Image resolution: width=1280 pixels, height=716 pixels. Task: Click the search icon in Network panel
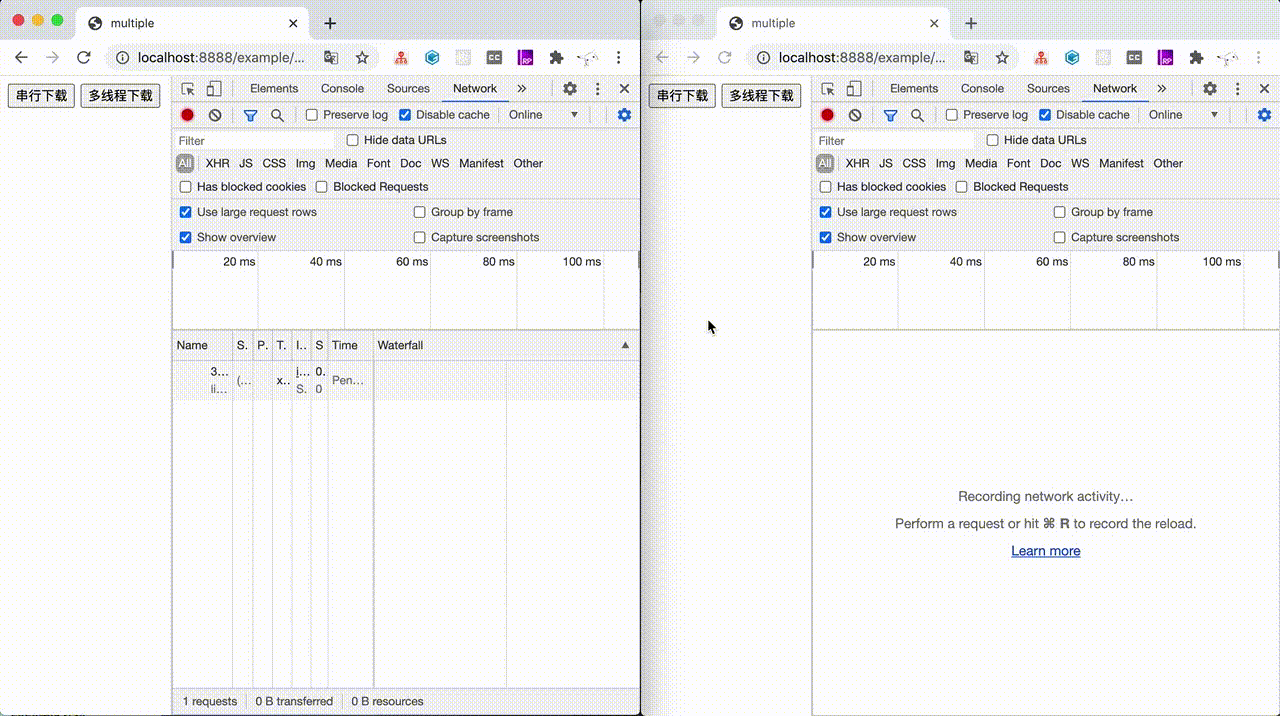click(x=278, y=115)
